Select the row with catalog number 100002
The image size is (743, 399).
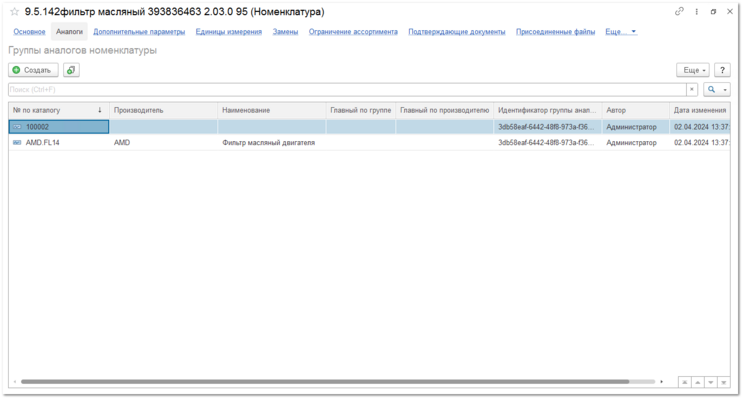pos(369,127)
